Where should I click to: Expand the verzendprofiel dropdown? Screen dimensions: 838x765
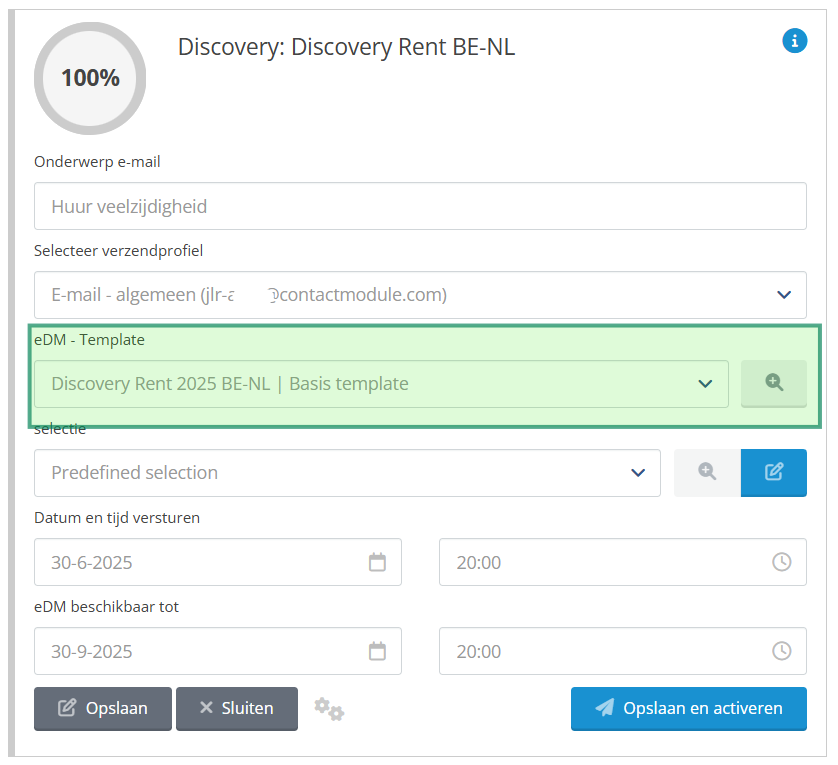tap(420, 295)
